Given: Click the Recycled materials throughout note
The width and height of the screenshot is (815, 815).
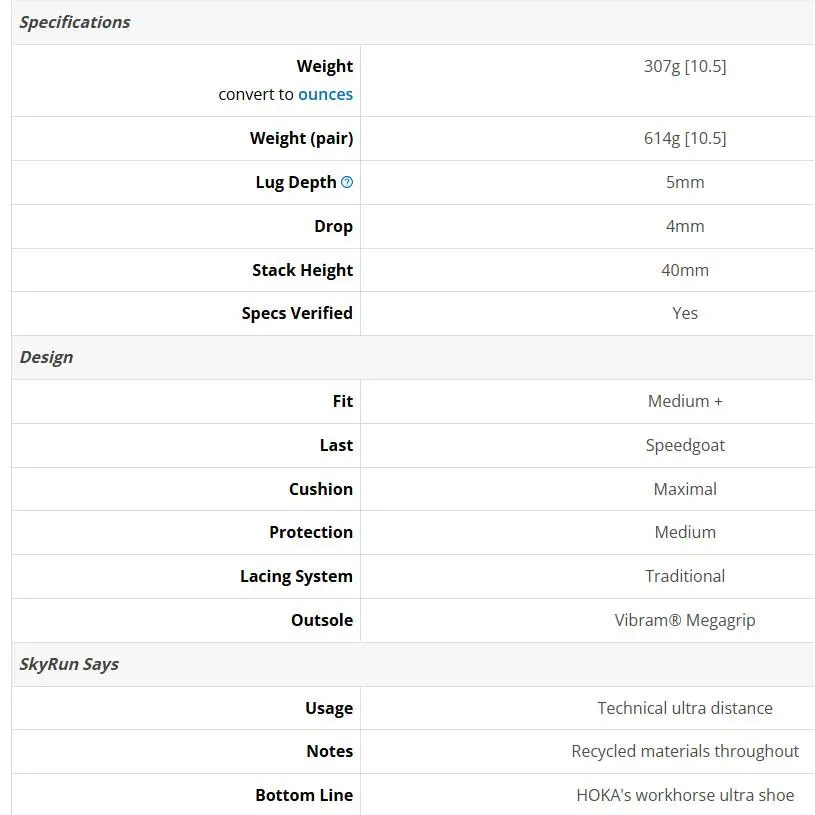Looking at the screenshot, I should (685, 751).
